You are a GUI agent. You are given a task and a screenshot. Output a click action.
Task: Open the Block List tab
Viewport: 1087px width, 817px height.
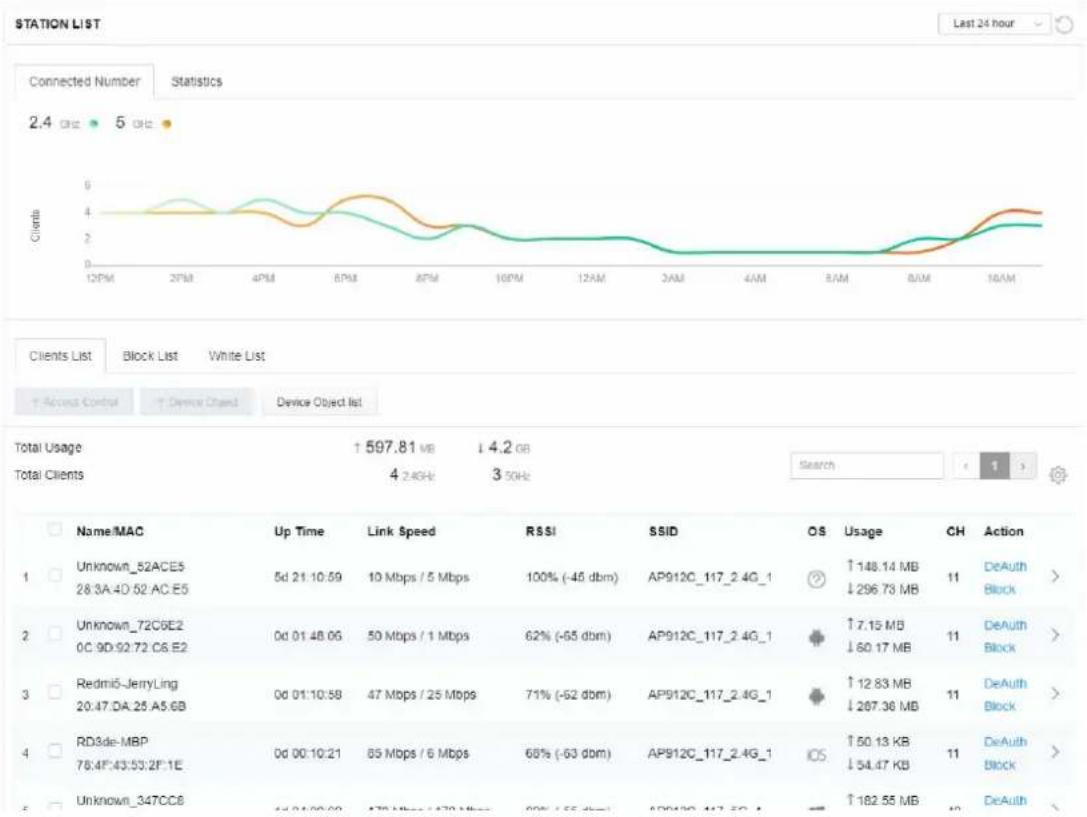pos(150,356)
